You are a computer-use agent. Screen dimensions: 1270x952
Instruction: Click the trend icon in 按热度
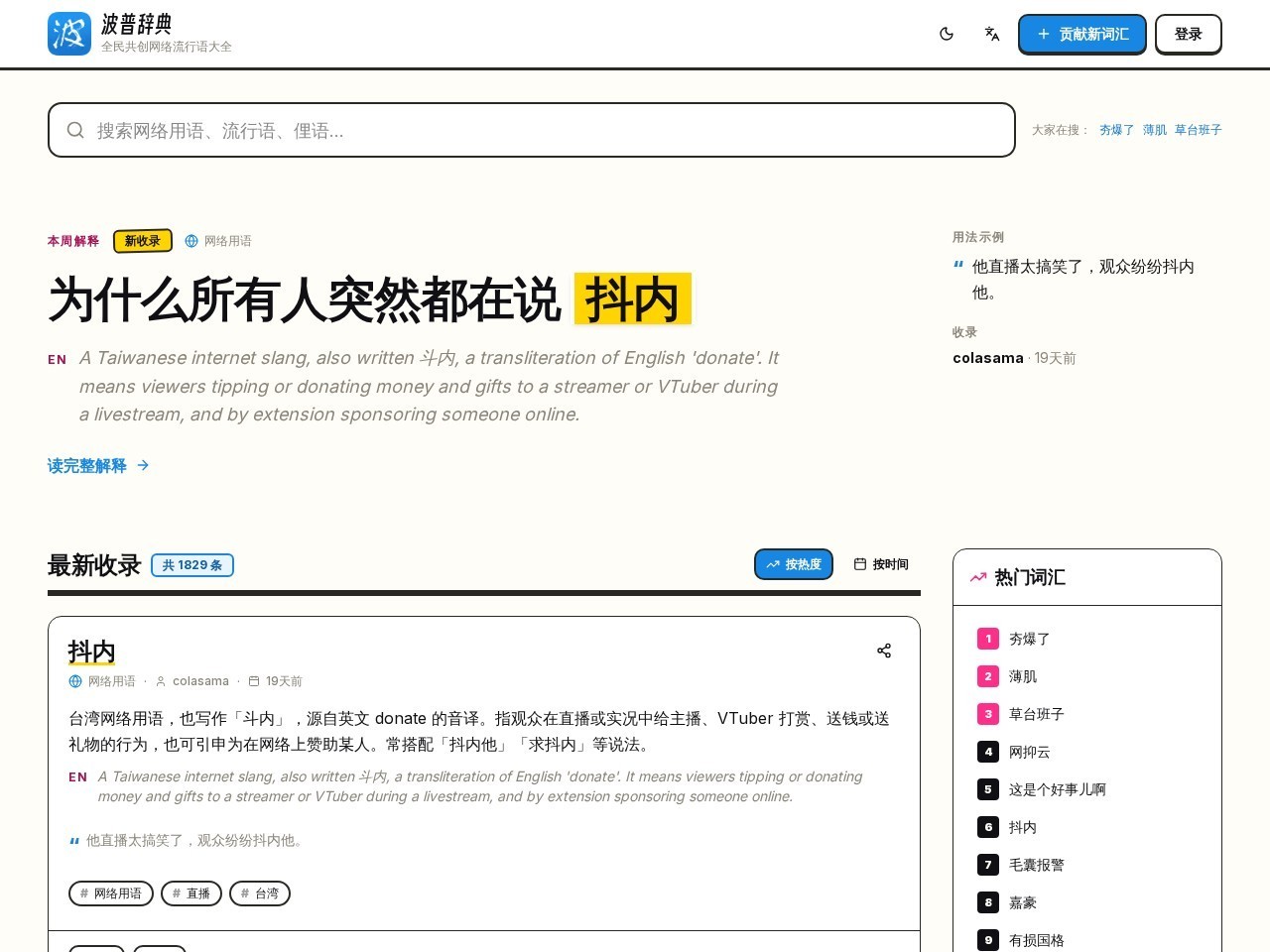point(773,564)
